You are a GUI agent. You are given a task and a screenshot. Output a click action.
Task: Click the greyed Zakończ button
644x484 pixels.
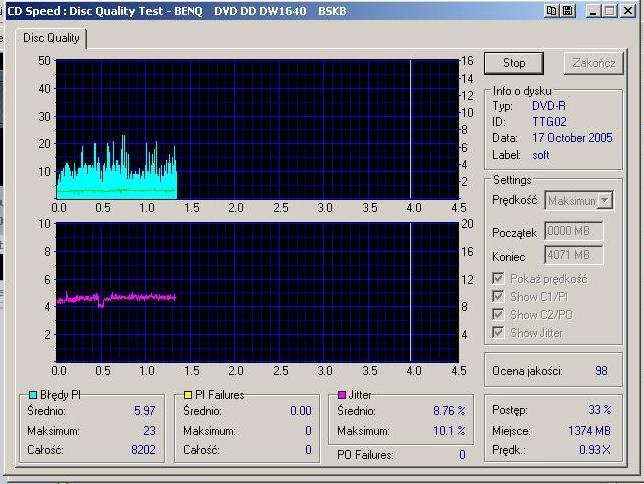(x=594, y=63)
